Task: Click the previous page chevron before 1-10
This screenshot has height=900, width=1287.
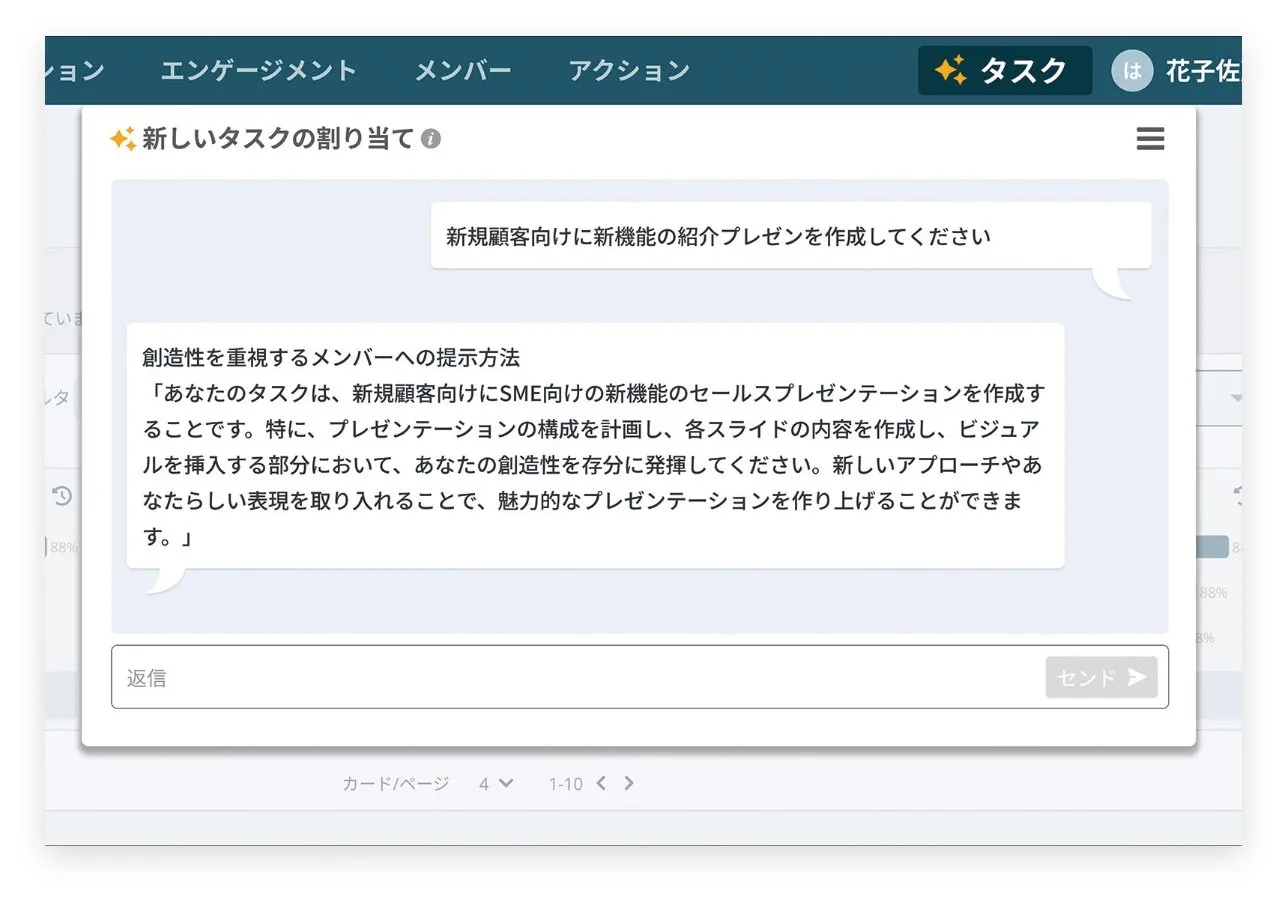Action: coord(600,784)
